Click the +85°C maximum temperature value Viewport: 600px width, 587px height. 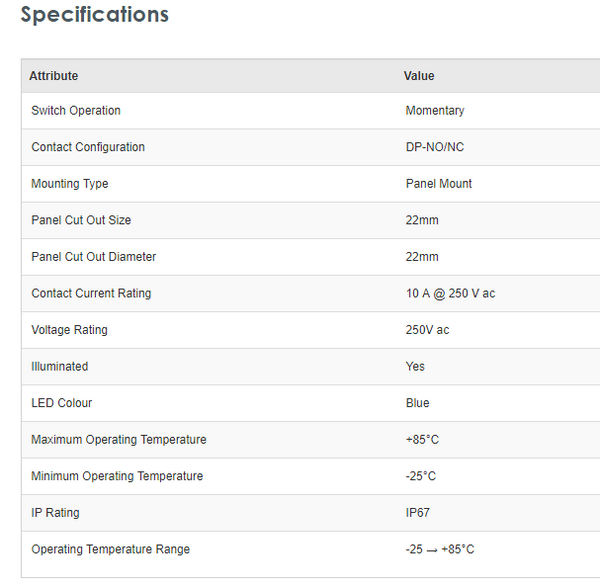(421, 440)
